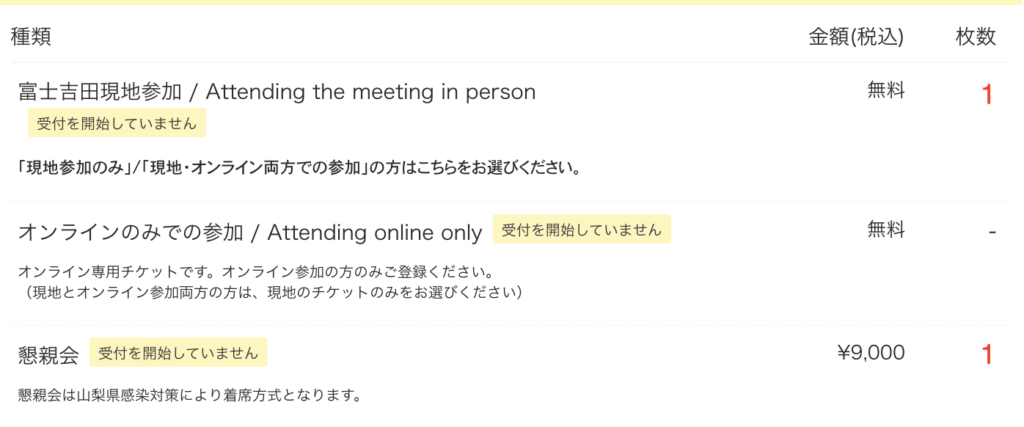The height and width of the screenshot is (427, 1024).
Task: Click the yellow bar at the top
Action: coord(512,2)
